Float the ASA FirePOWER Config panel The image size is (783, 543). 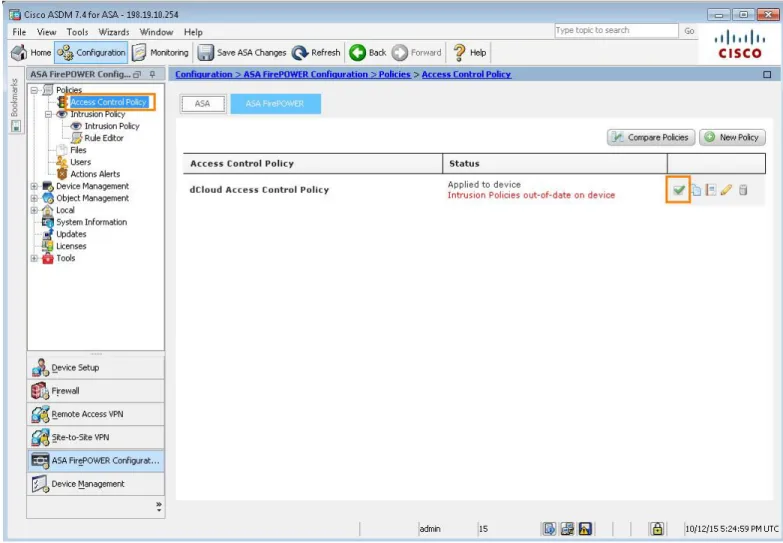pyautogui.click(x=137, y=74)
